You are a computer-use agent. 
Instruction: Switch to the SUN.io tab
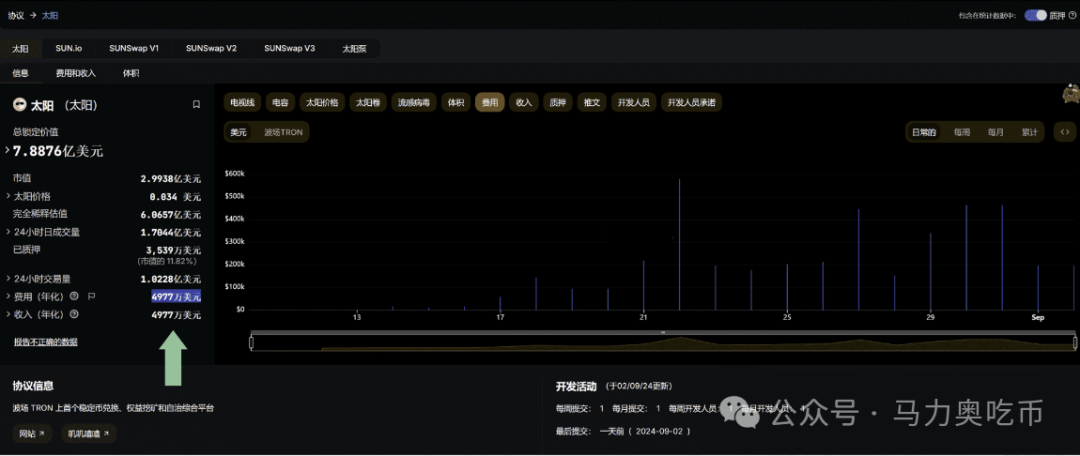(69, 48)
